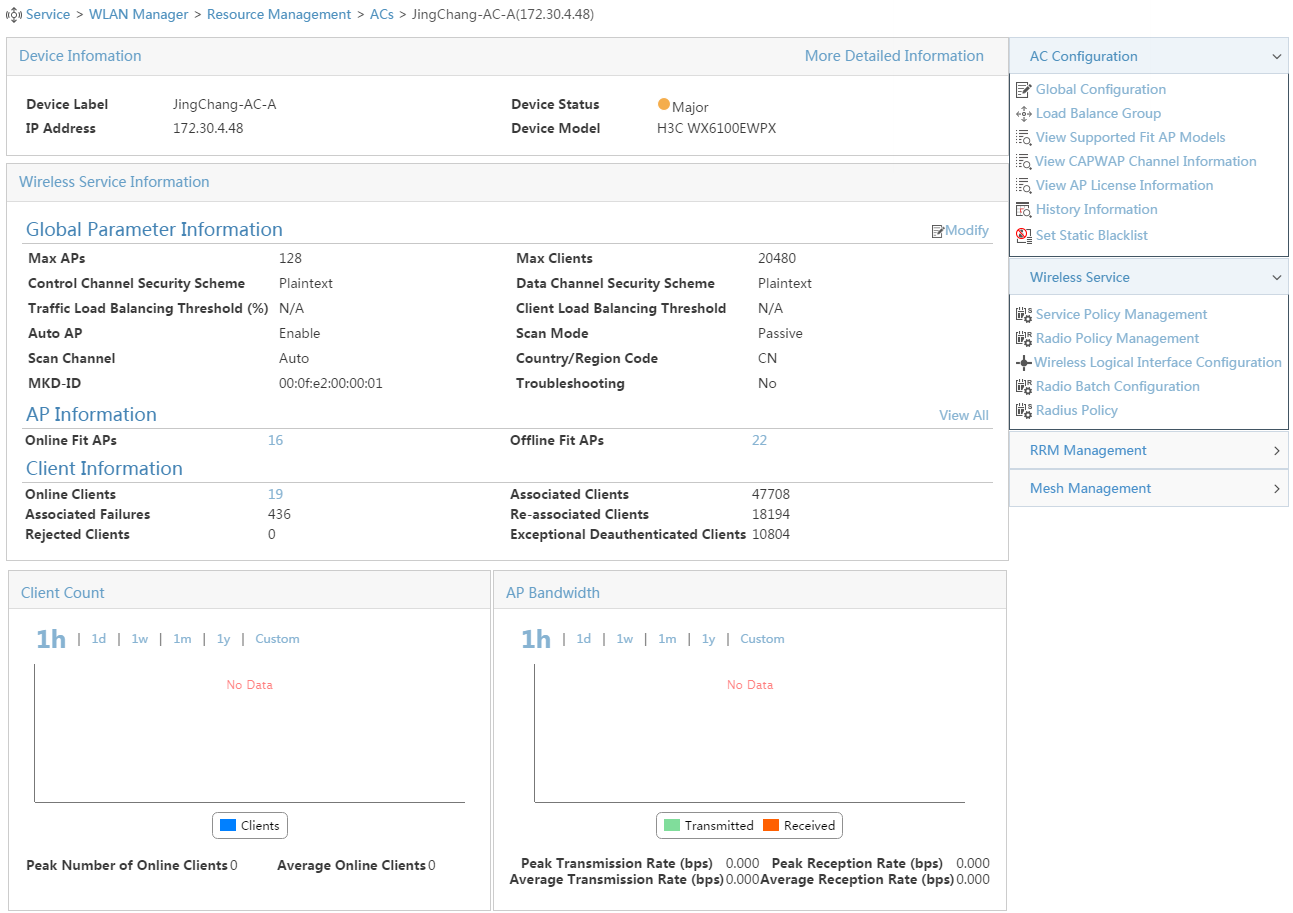1293x913 pixels.
Task: Select 1d range in AP Bandwidth chart
Action: pyautogui.click(x=584, y=639)
